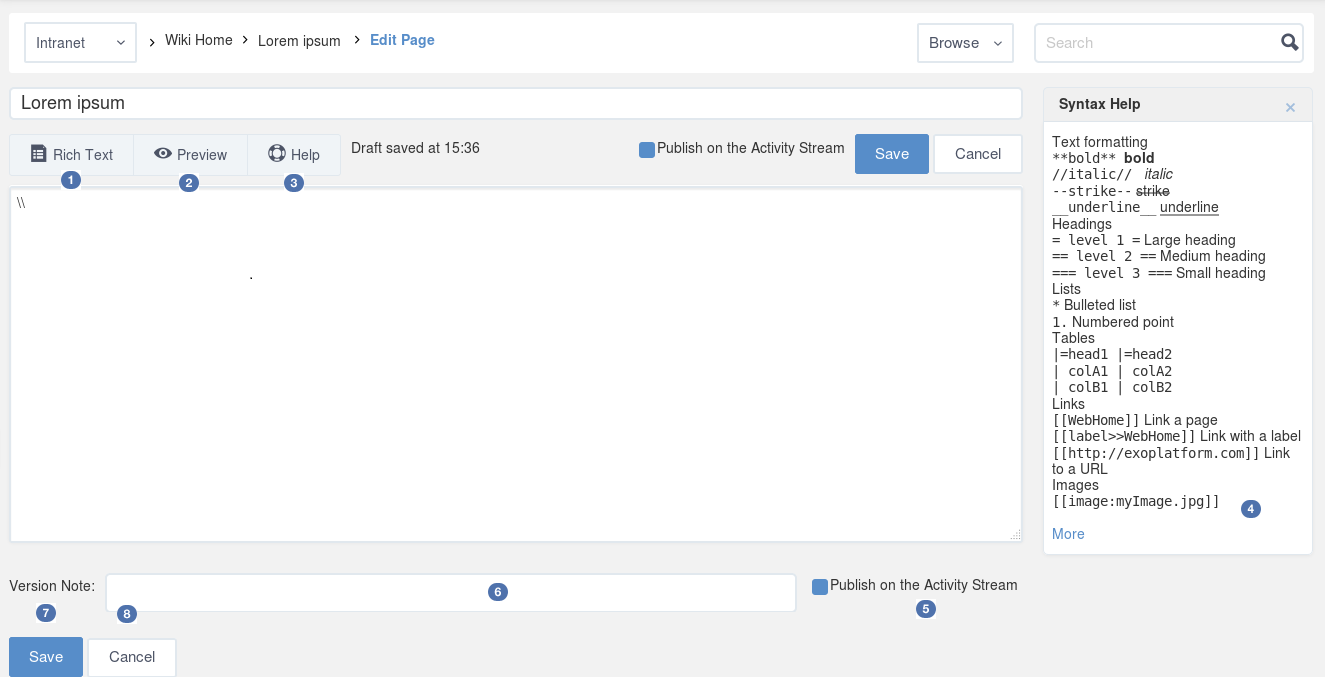Click the '[[label>>WebHome]] Link with a label' line
The image size is (1325, 677).
1176,436
